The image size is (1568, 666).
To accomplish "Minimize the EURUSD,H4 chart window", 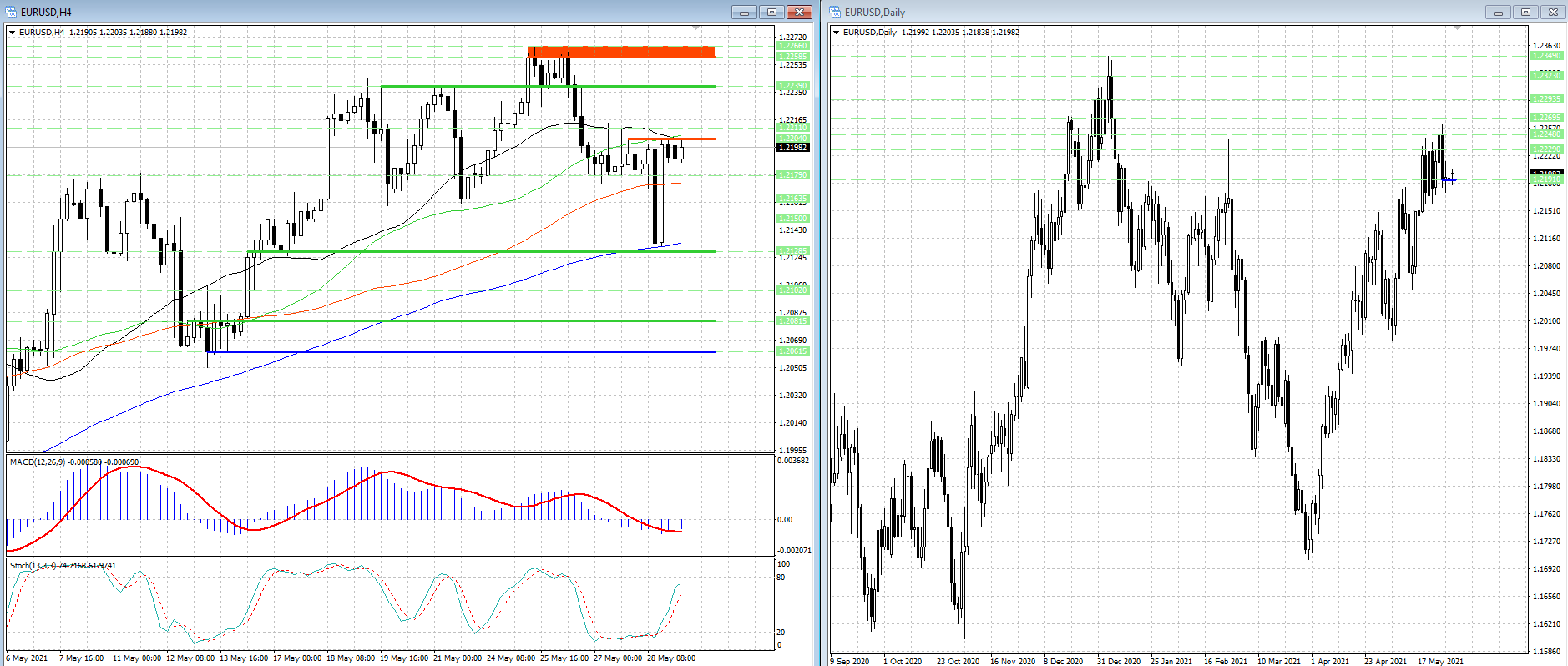I will pyautogui.click(x=744, y=12).
